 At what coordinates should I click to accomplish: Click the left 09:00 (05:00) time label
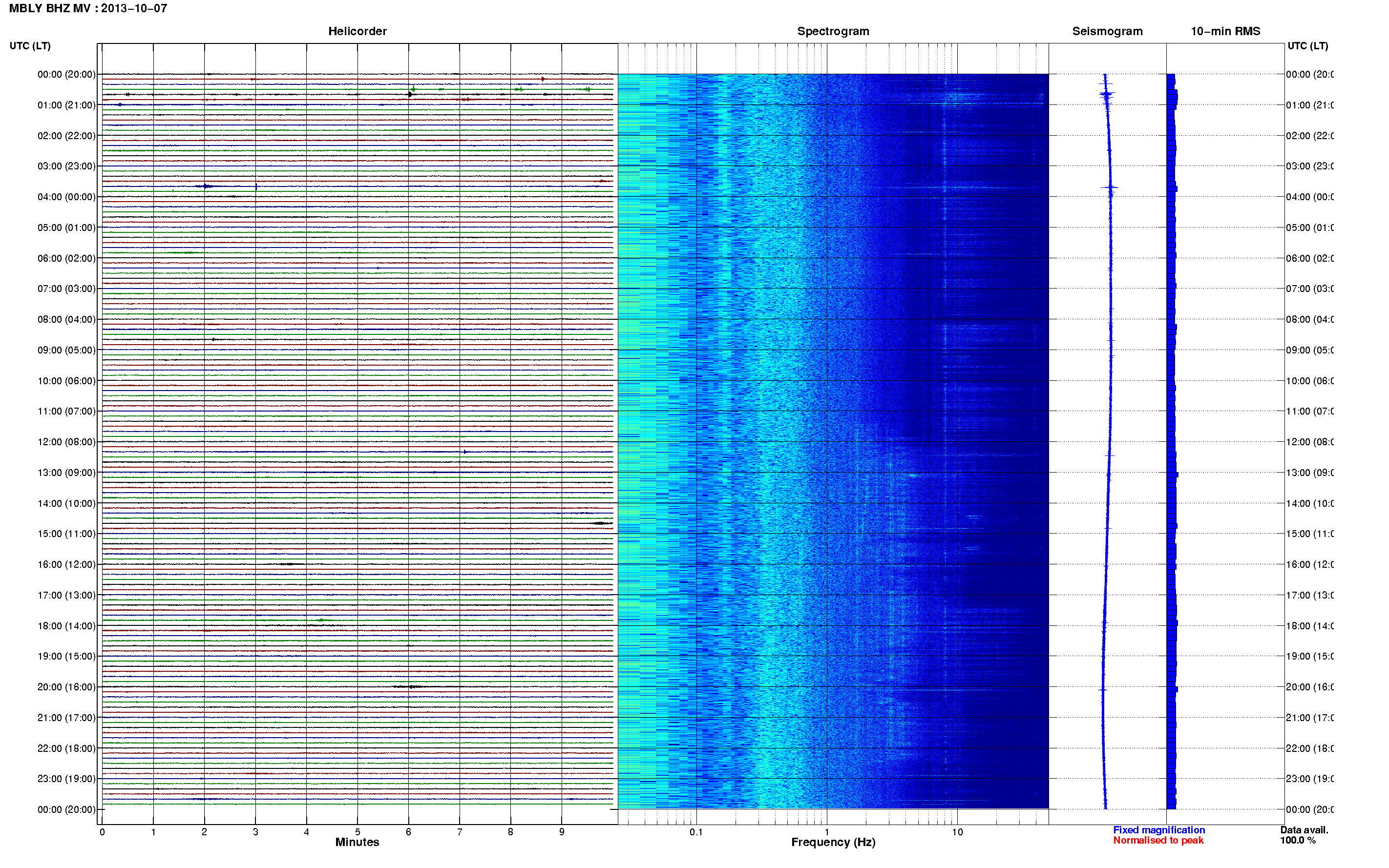(x=66, y=350)
